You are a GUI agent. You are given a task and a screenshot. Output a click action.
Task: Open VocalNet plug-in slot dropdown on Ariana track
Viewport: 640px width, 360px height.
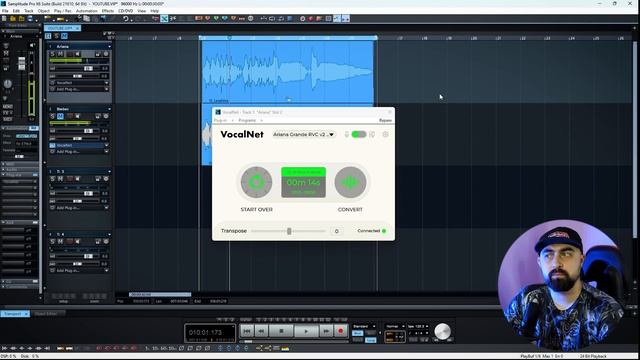107,83
